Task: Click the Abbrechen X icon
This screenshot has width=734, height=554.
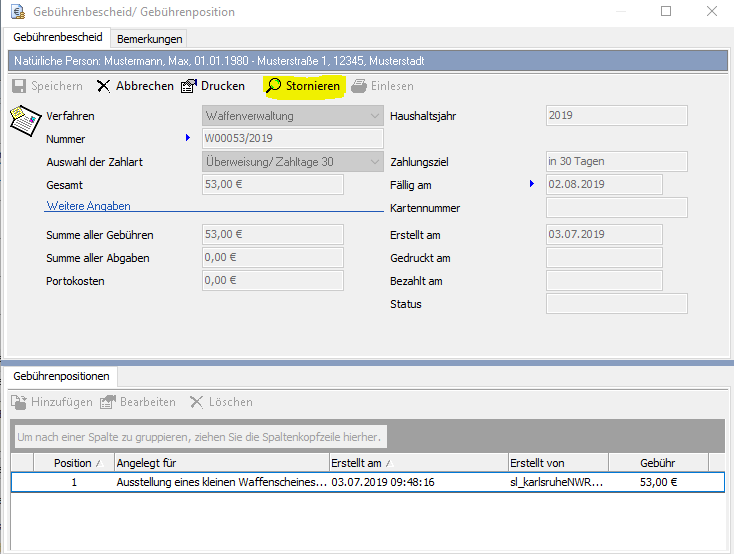Action: coord(103,86)
